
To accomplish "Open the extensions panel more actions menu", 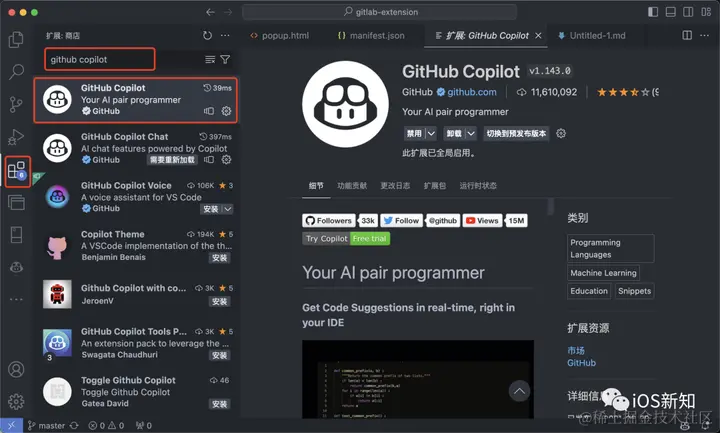I will (x=225, y=35).
